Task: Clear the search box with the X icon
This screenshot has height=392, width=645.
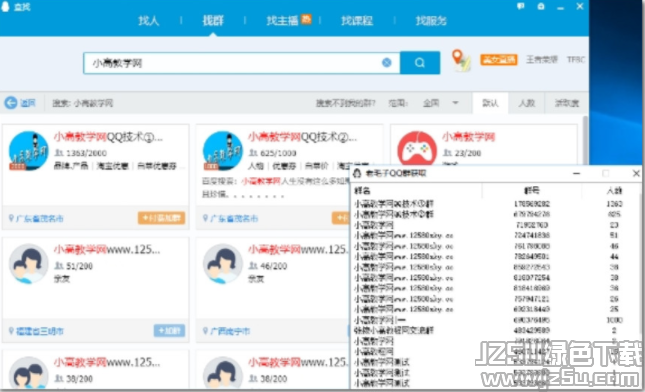Action: point(387,63)
